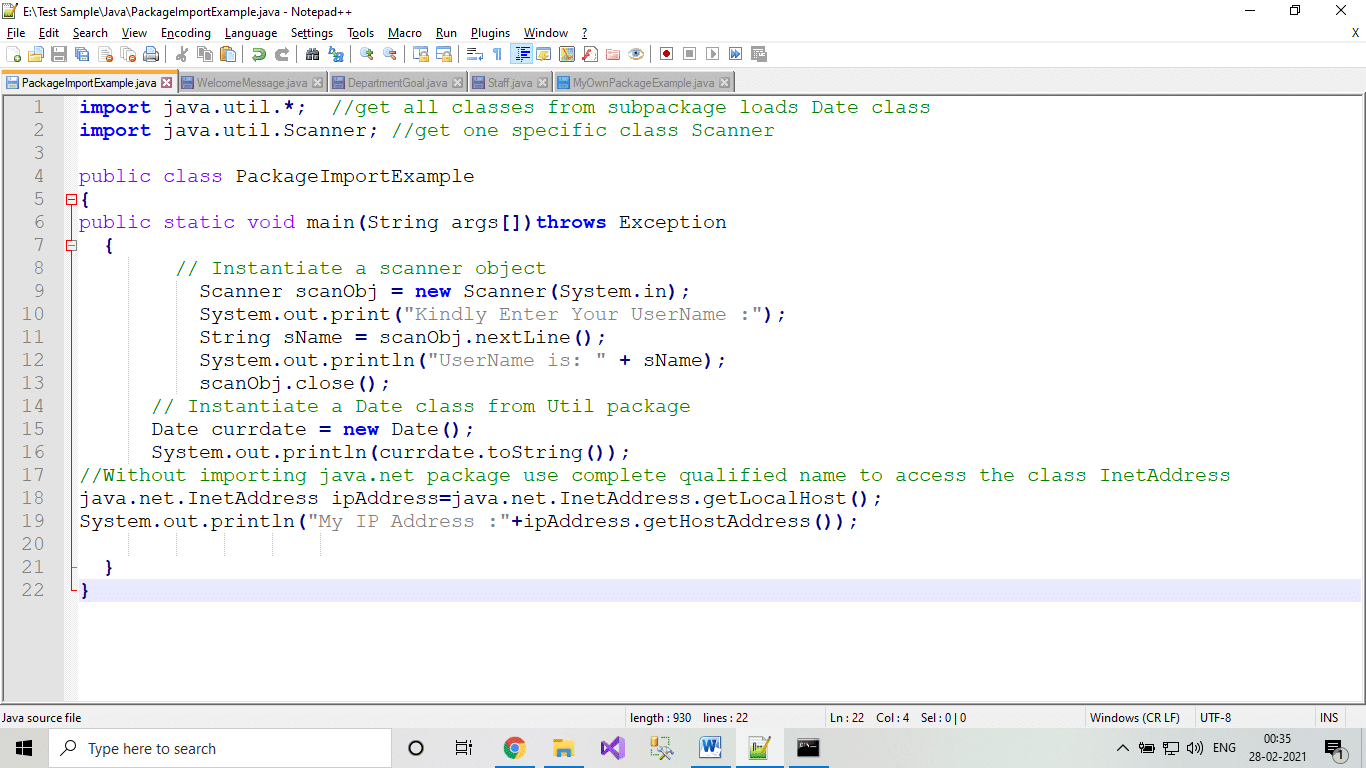Click the Zoom In toolbar icon
The width and height of the screenshot is (1366, 768).
[x=365, y=53]
